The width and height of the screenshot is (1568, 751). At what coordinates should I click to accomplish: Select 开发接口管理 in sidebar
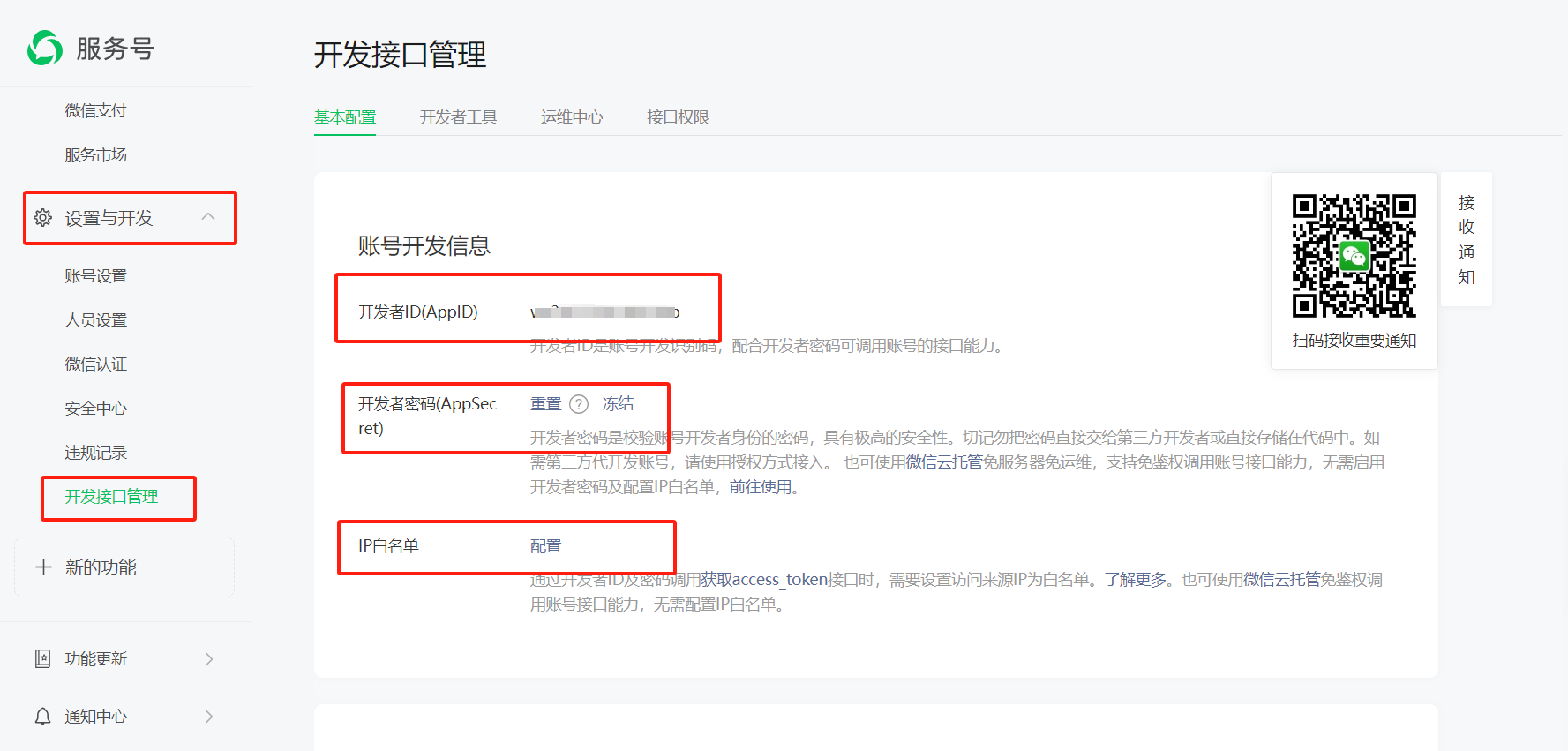[111, 497]
